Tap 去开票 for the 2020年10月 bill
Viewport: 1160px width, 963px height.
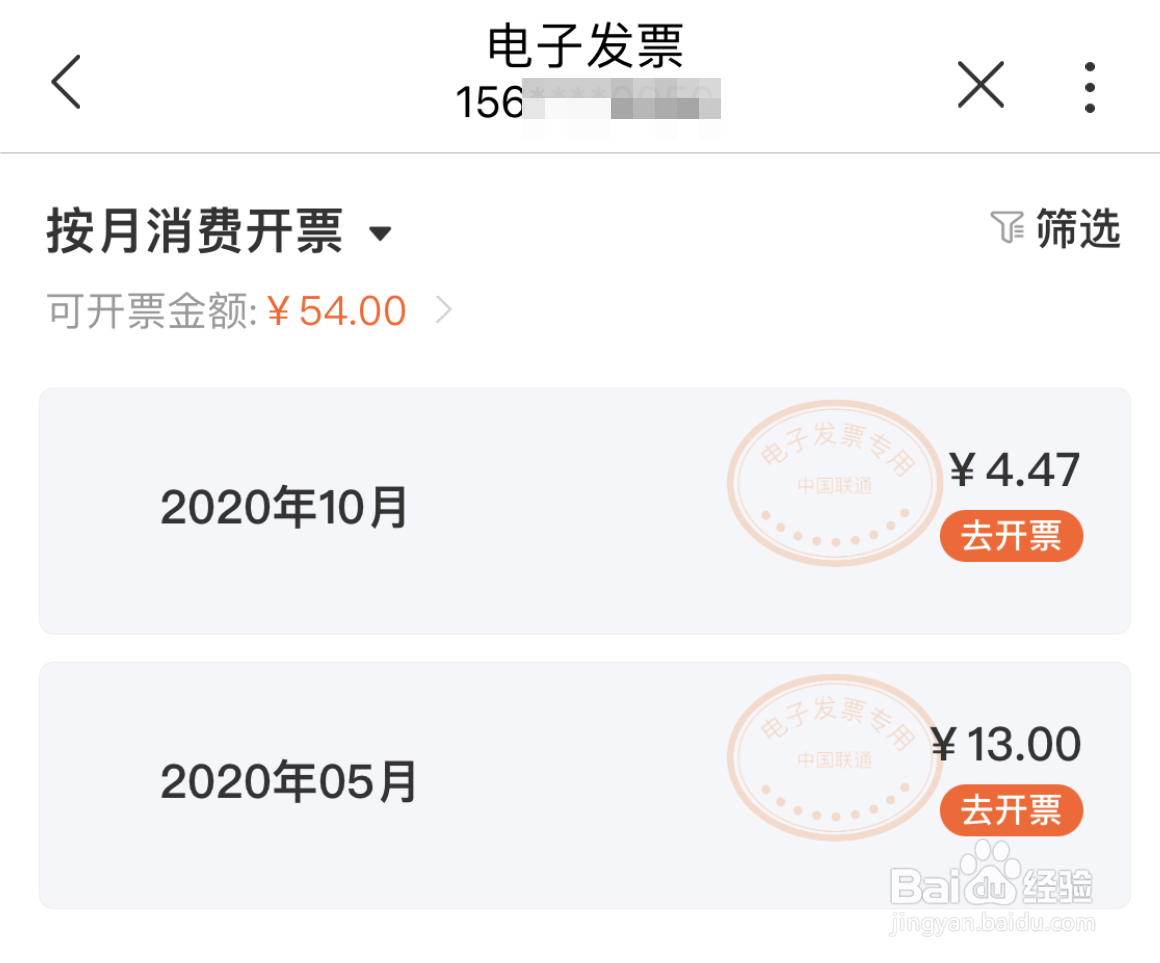click(1011, 536)
